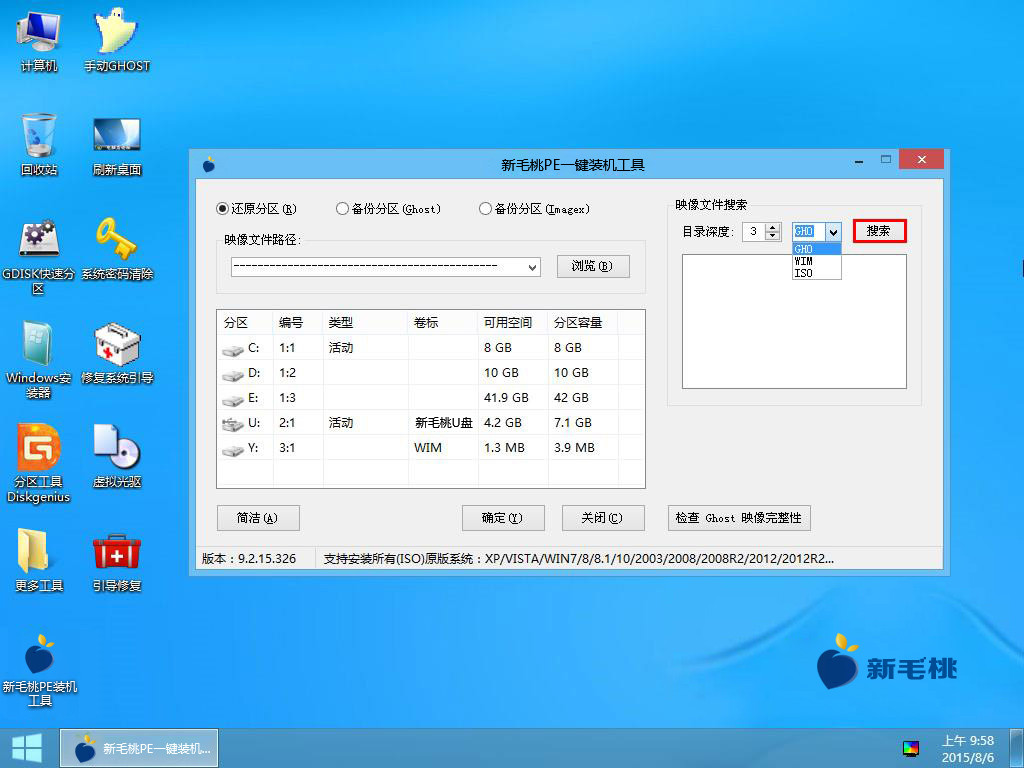This screenshot has width=1024, height=768.
Task: Open the 更多工具 folder icon
Action: 39,560
